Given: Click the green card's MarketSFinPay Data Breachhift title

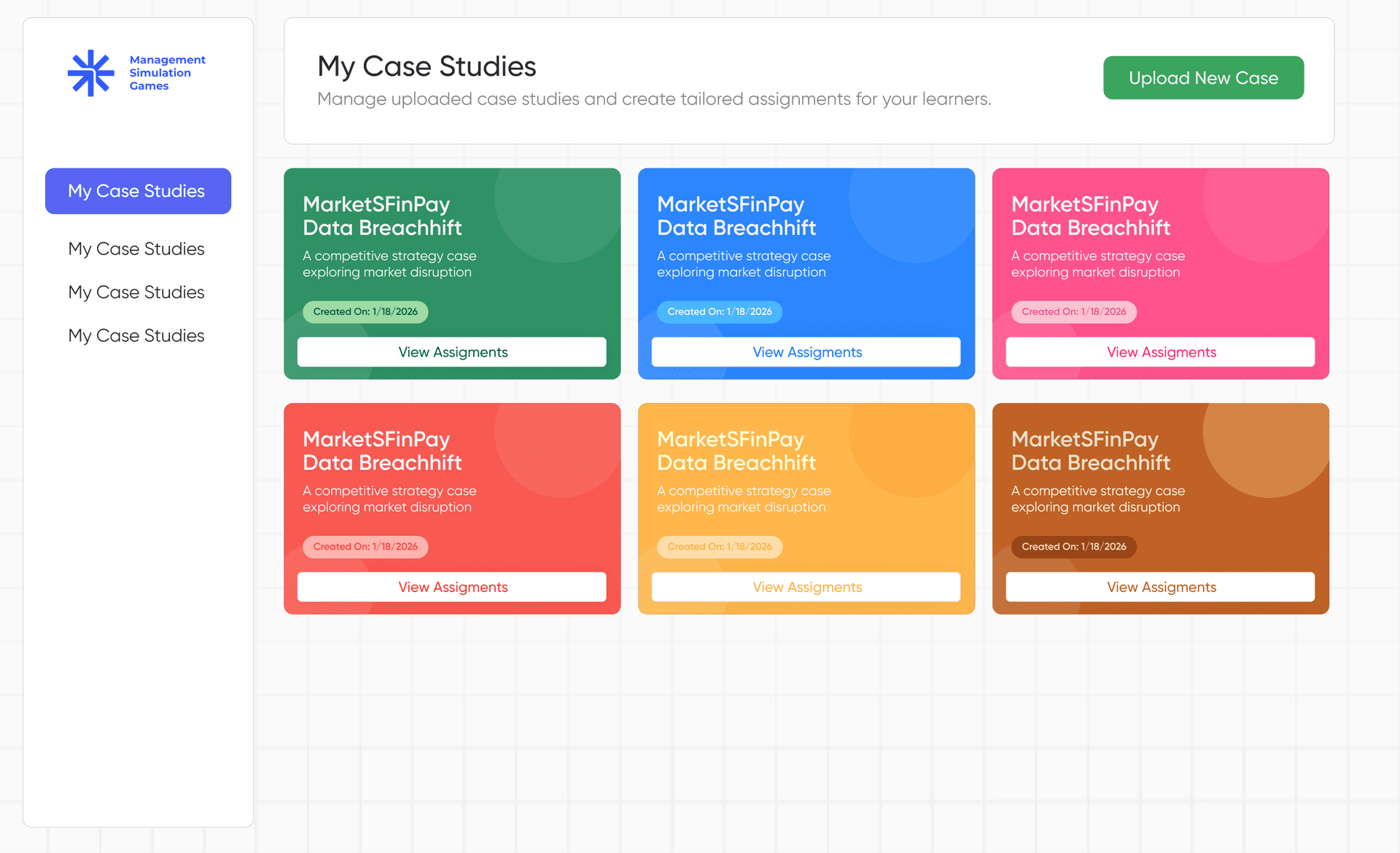Looking at the screenshot, I should [x=382, y=216].
